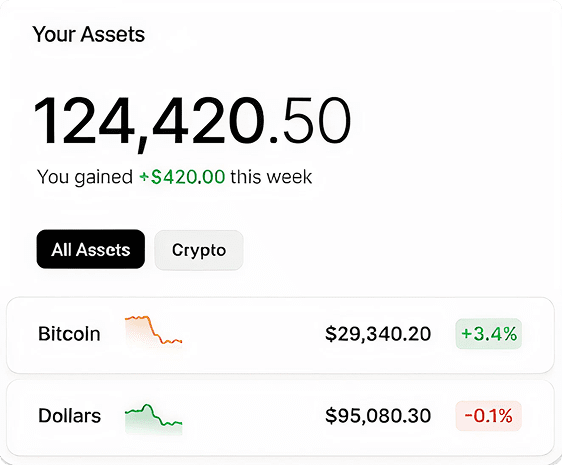Click the Dollars green sparkline chart
This screenshot has height=465, width=562.
pyautogui.click(x=153, y=419)
